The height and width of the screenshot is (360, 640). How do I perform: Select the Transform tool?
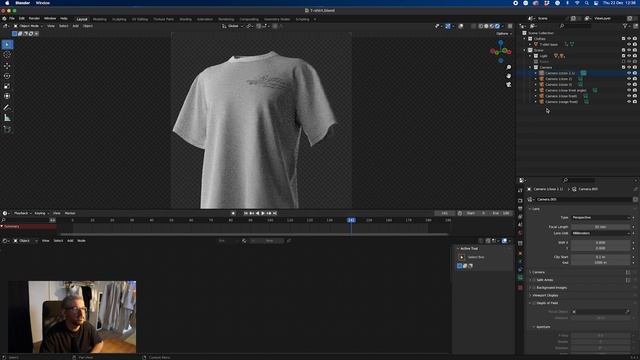click(7, 96)
